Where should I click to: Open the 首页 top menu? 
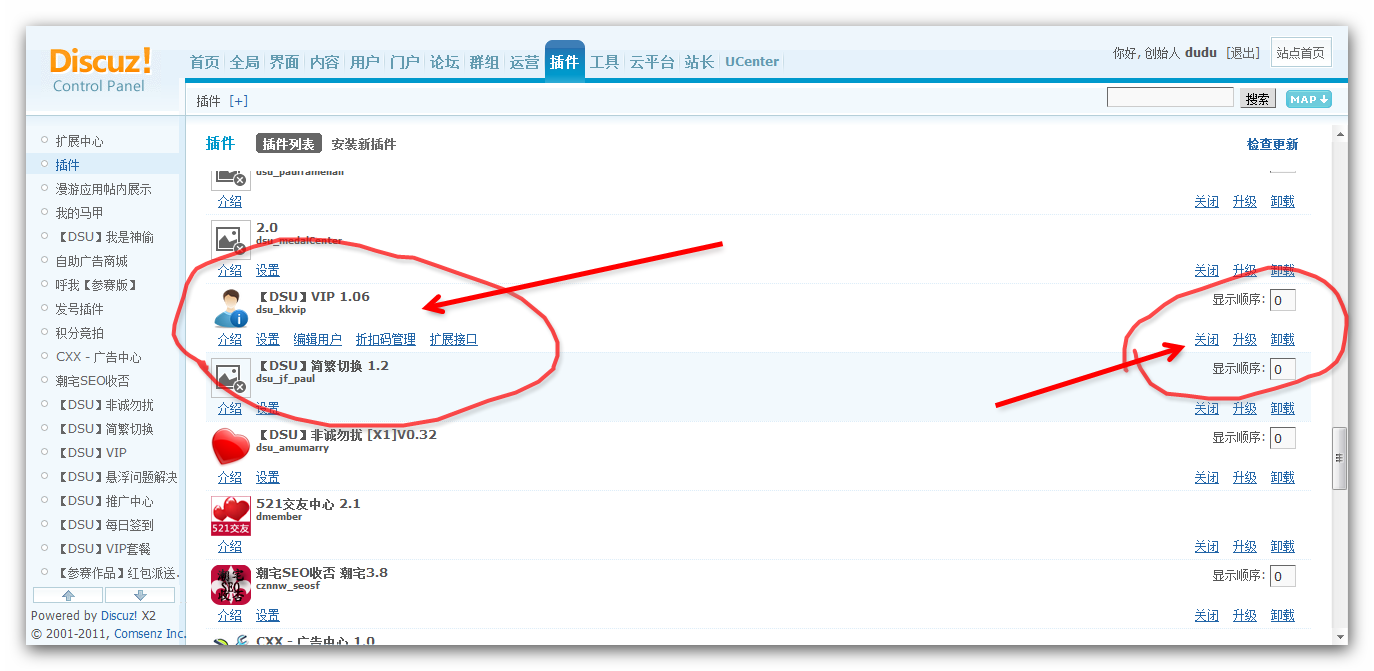[x=204, y=62]
